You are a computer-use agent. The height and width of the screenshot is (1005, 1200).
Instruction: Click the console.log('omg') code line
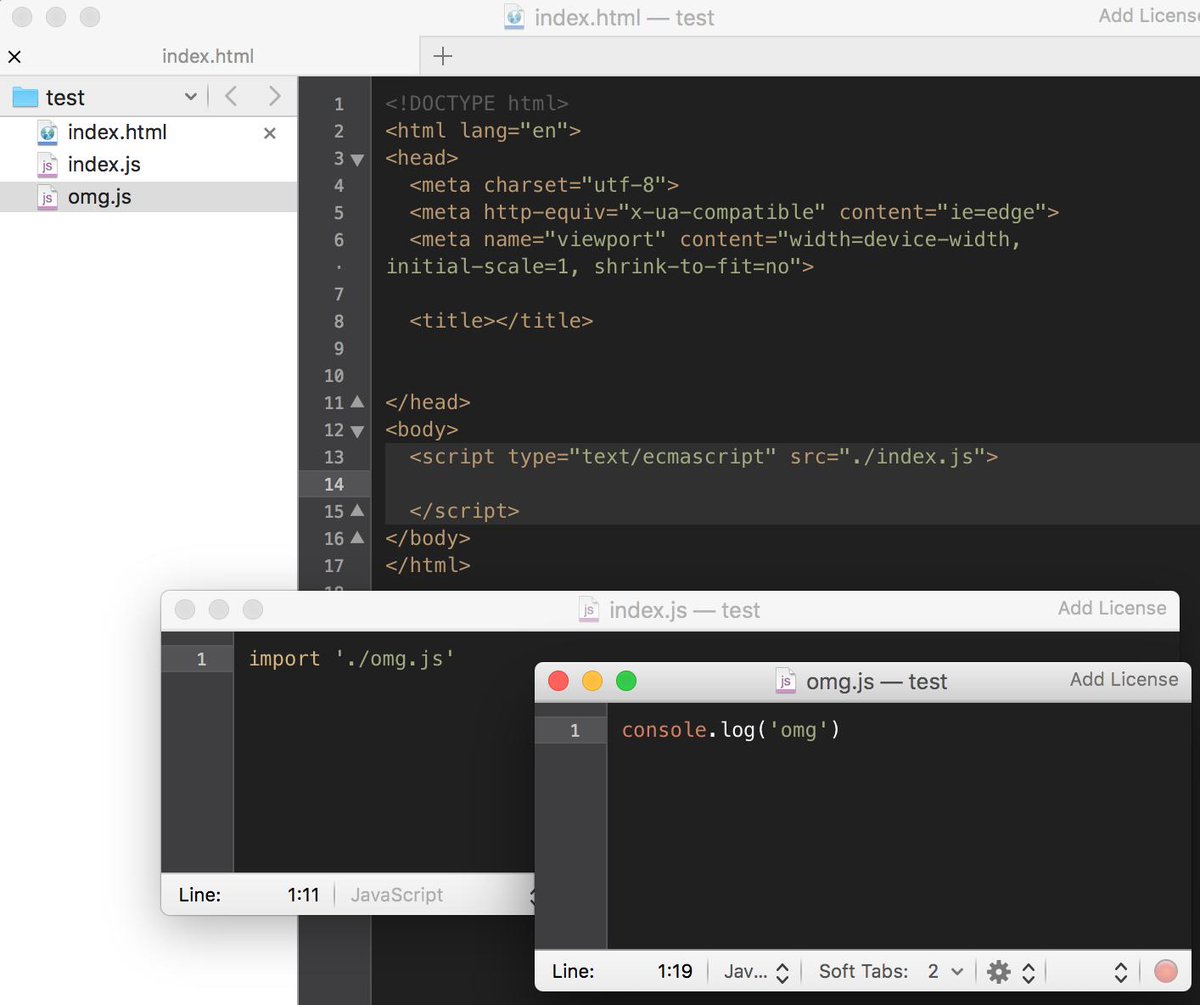[731, 730]
